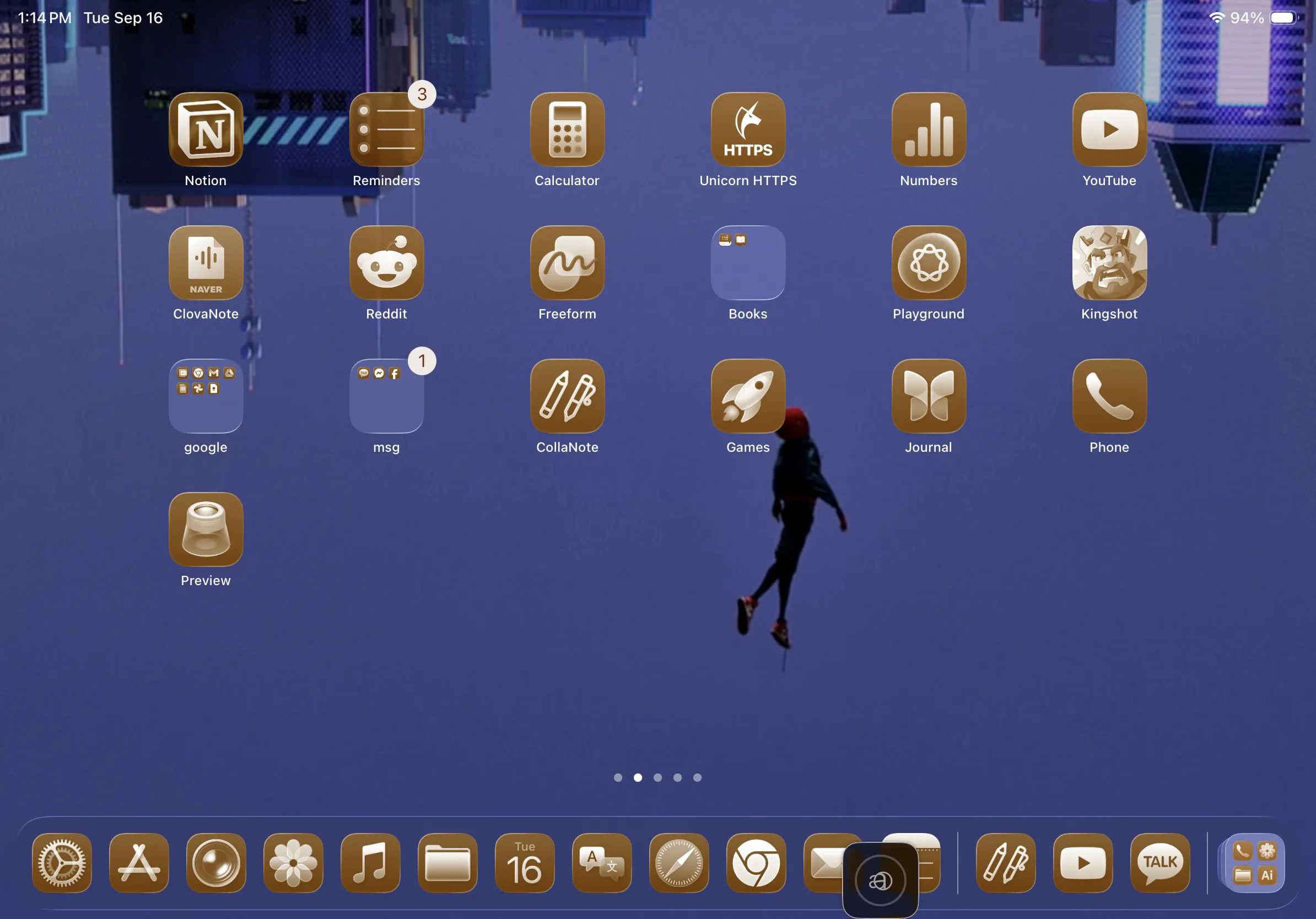This screenshot has height=919, width=1316.
Task: Open recent YouTube app in the dock
Action: click(1083, 863)
